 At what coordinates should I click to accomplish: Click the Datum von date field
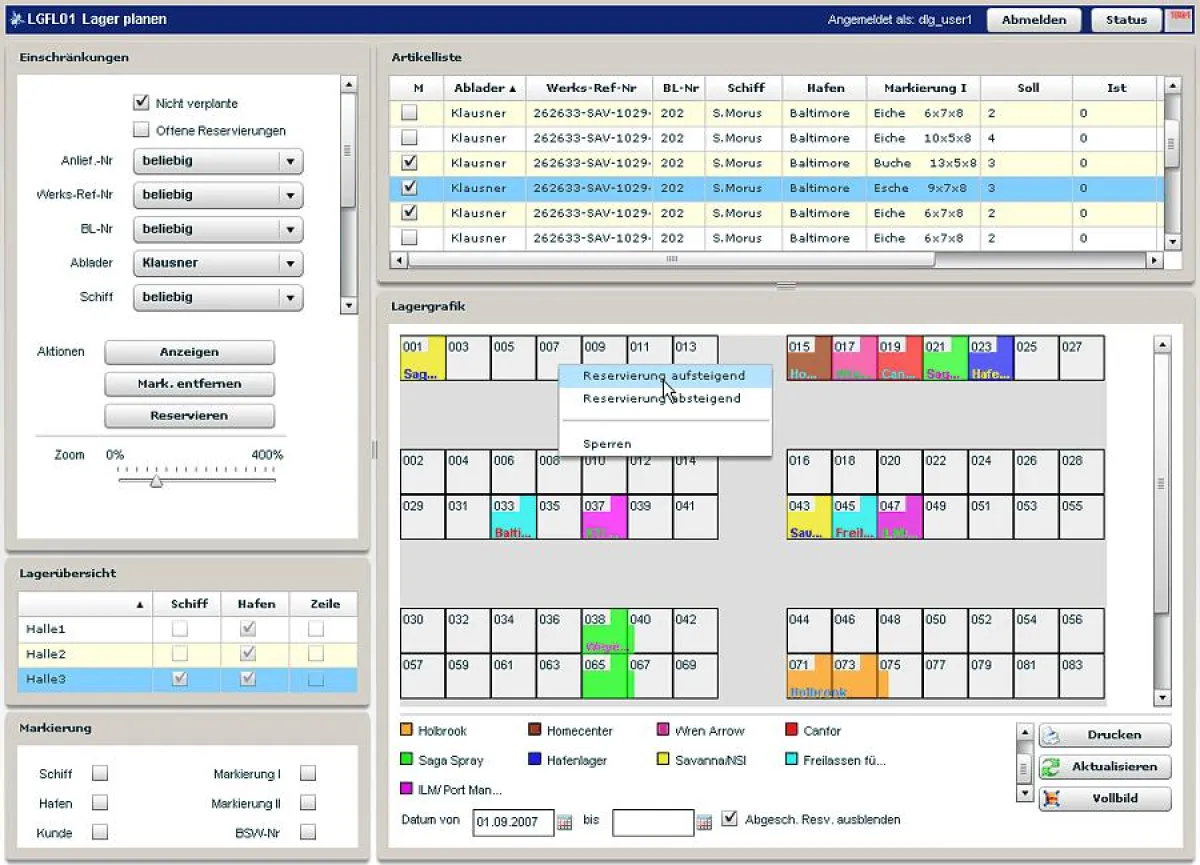(512, 822)
